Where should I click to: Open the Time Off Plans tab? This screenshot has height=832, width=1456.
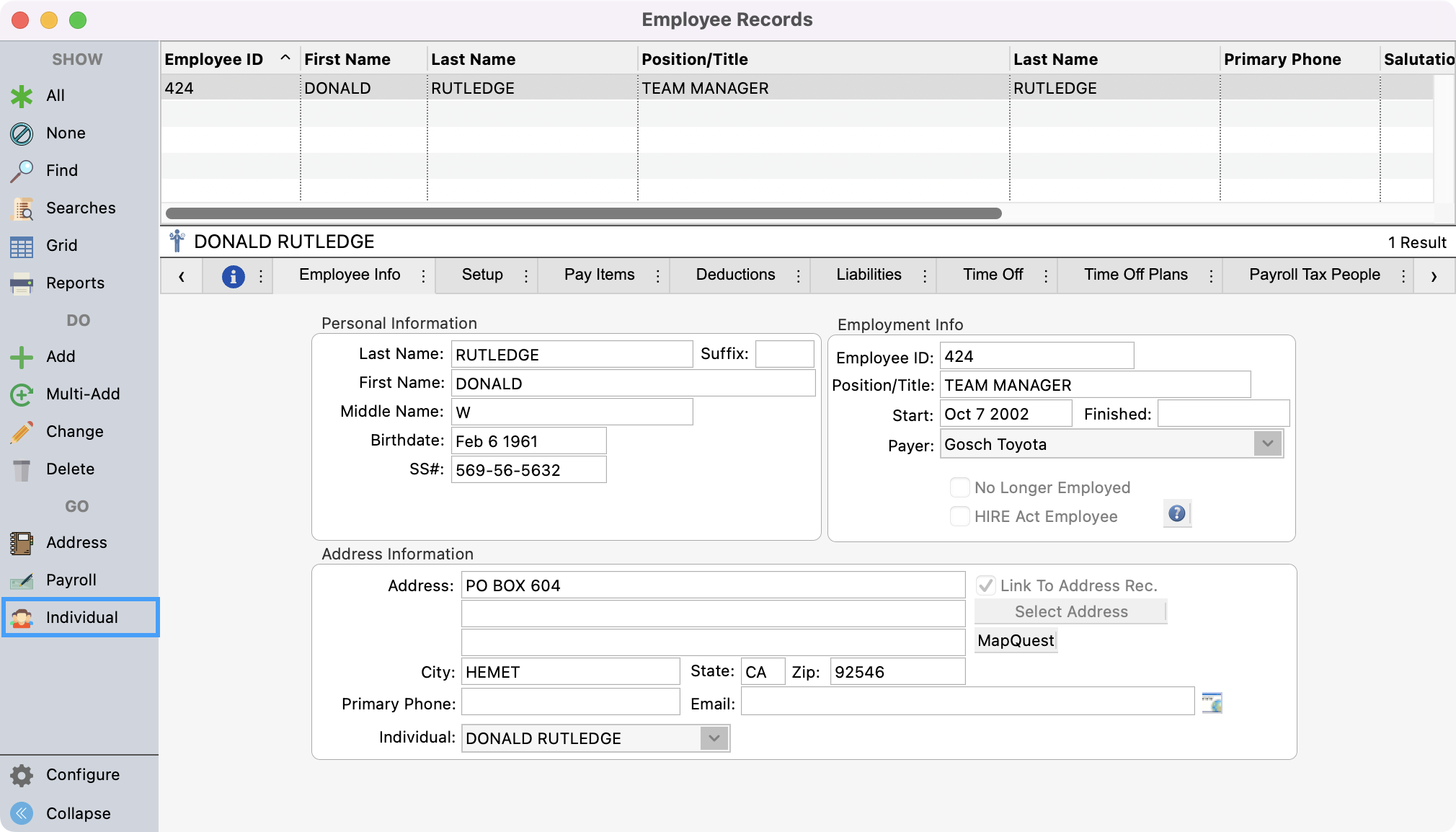coord(1135,275)
